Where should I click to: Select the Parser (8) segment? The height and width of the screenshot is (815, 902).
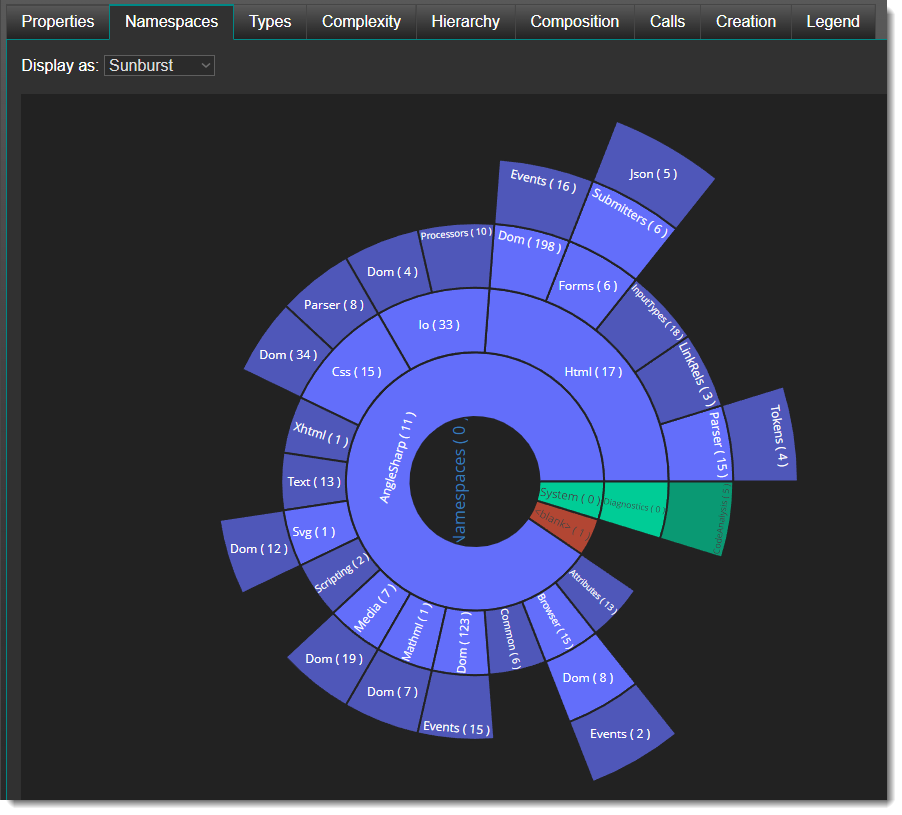[334, 304]
